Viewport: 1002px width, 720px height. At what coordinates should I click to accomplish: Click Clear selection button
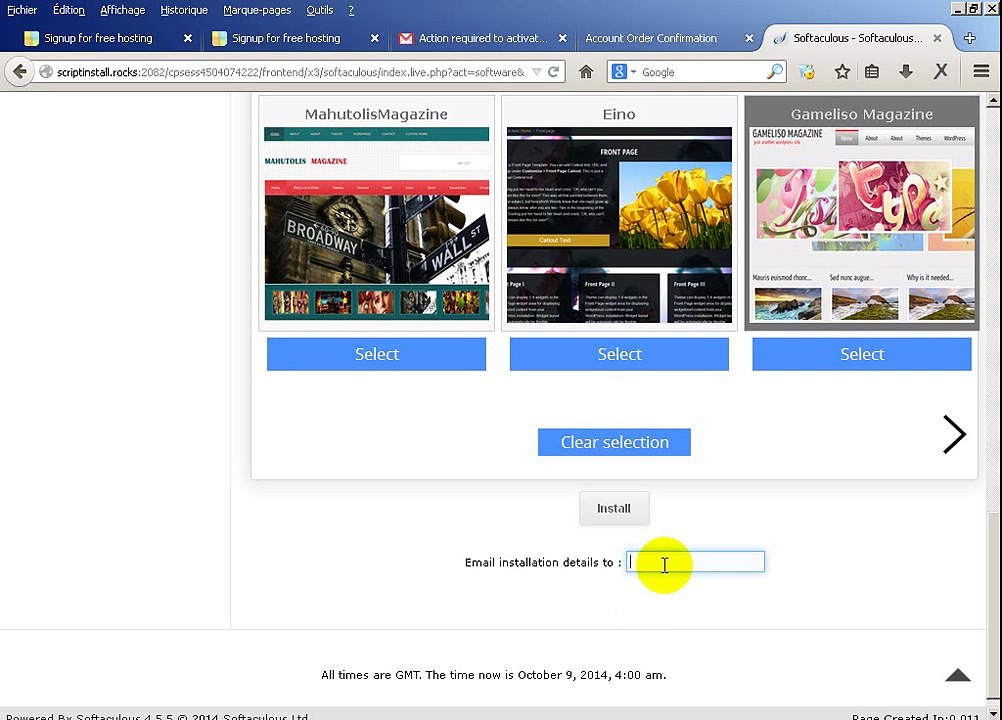(614, 442)
